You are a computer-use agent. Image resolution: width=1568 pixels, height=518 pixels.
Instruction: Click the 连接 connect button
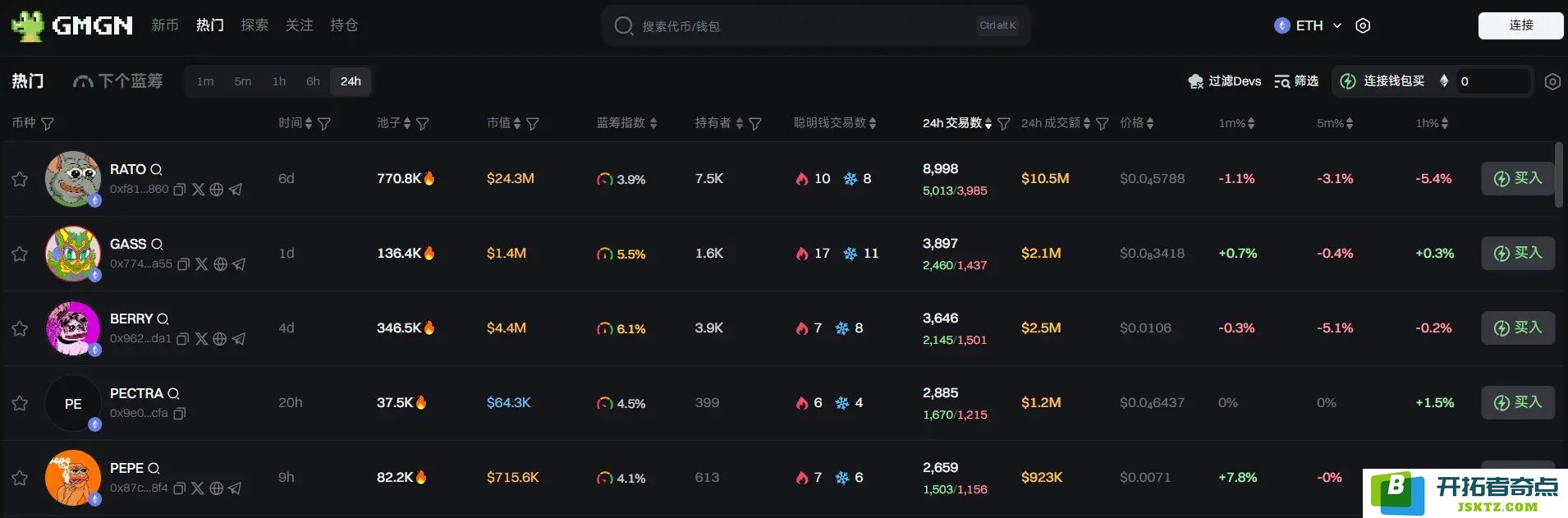click(x=1520, y=25)
